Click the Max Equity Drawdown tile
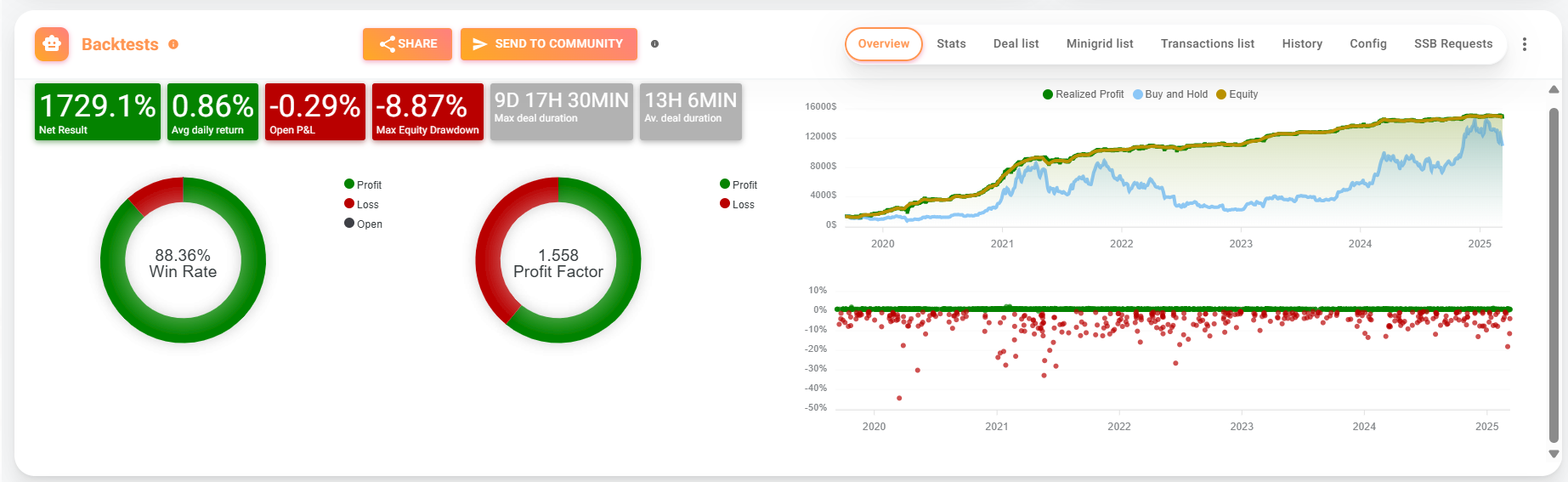Screen dimensions: 1568x482 coord(427,111)
